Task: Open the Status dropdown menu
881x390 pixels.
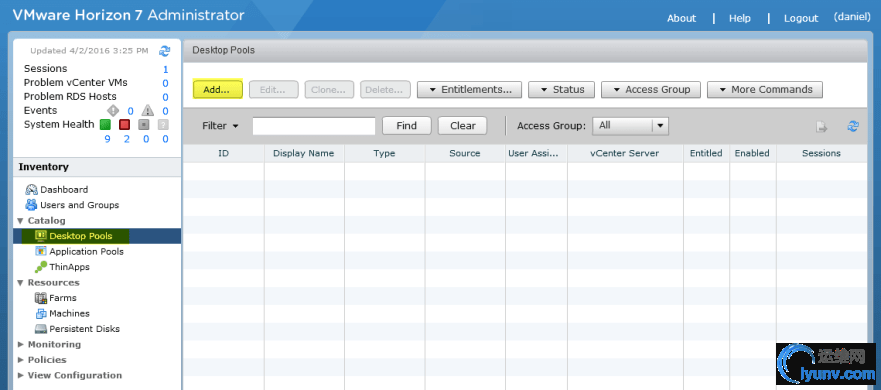Action: (x=561, y=89)
